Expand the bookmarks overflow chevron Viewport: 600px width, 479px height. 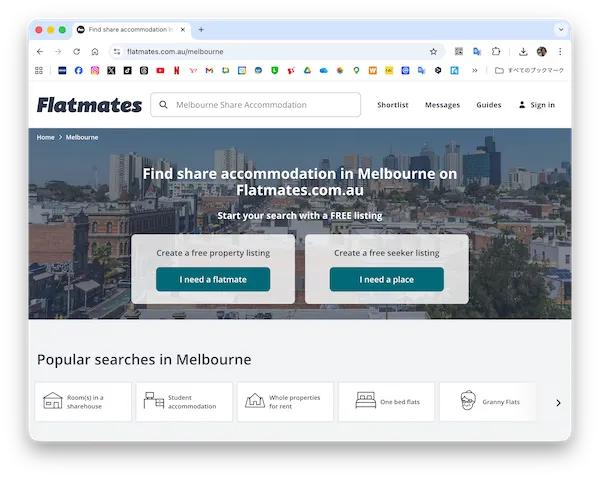point(474,70)
